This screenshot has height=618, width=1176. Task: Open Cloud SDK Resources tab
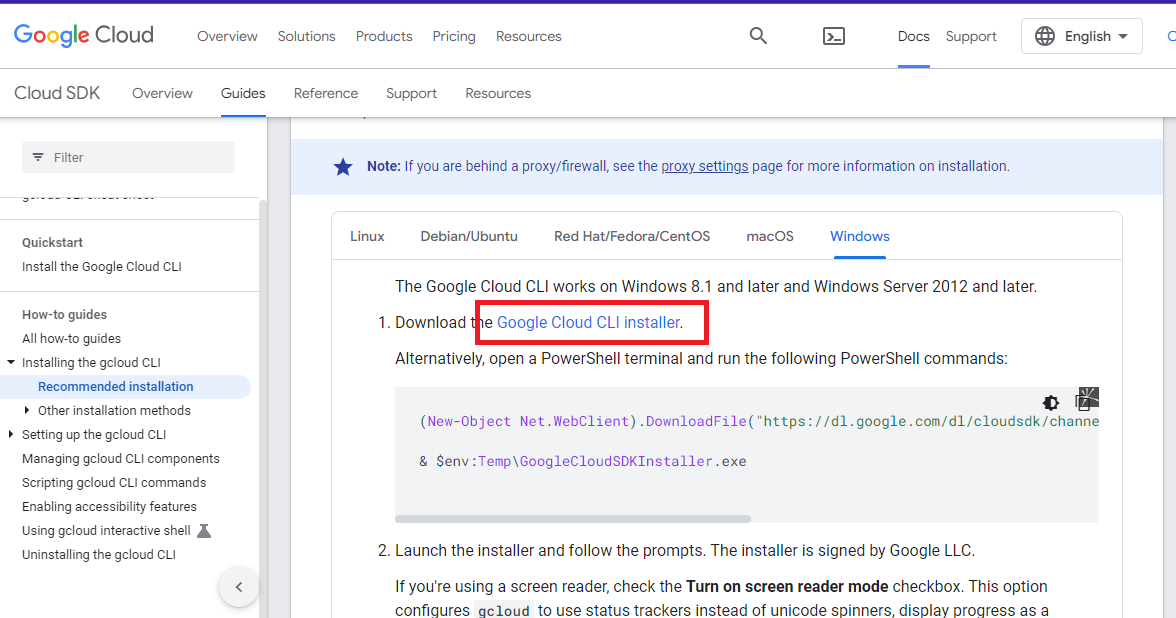point(498,93)
